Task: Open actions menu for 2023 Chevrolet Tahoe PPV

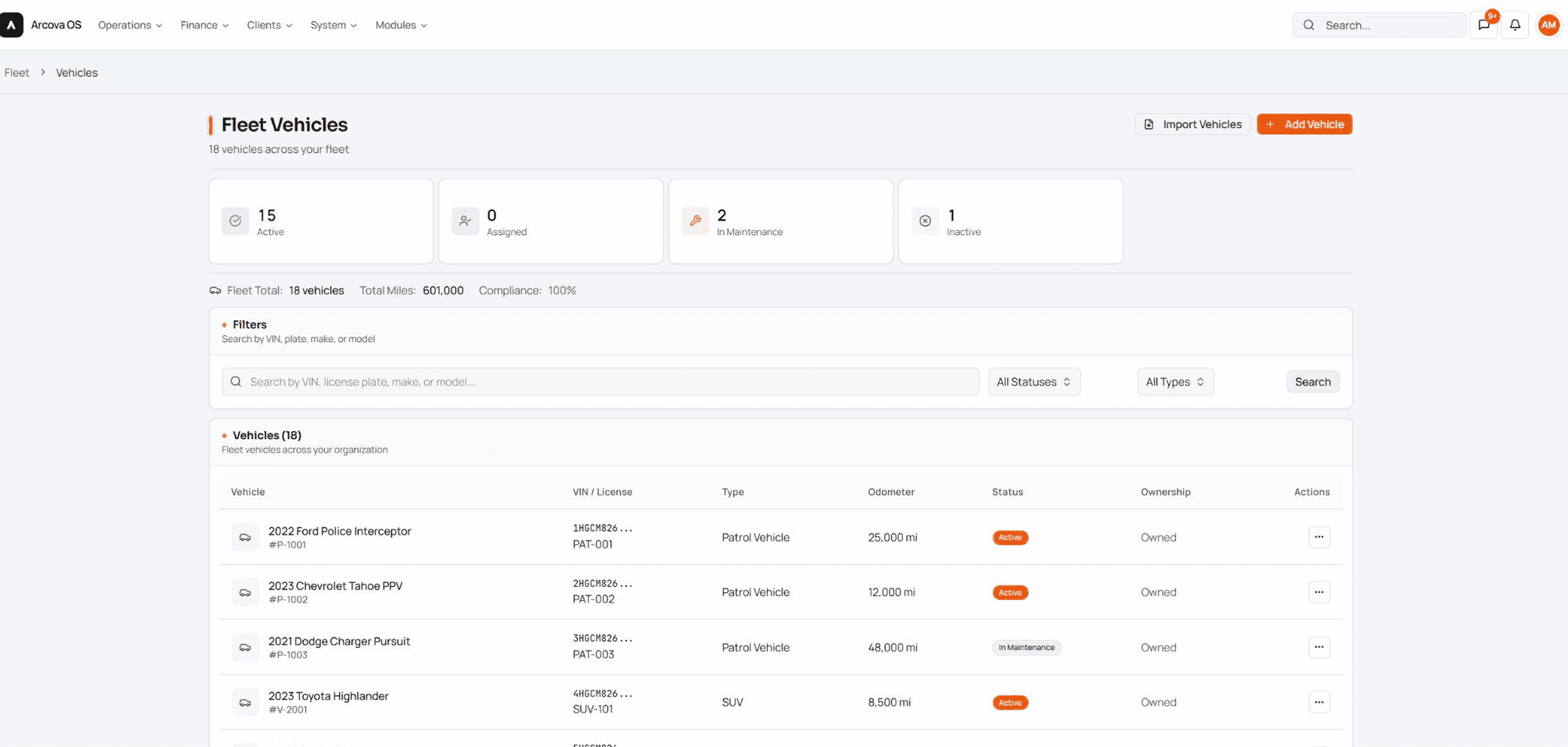Action: point(1319,592)
